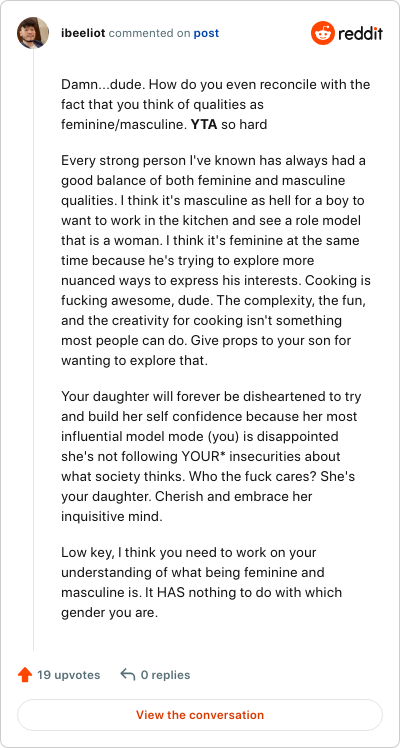
Task: Click the paragraph starting "Low key"
Action: coord(201,582)
